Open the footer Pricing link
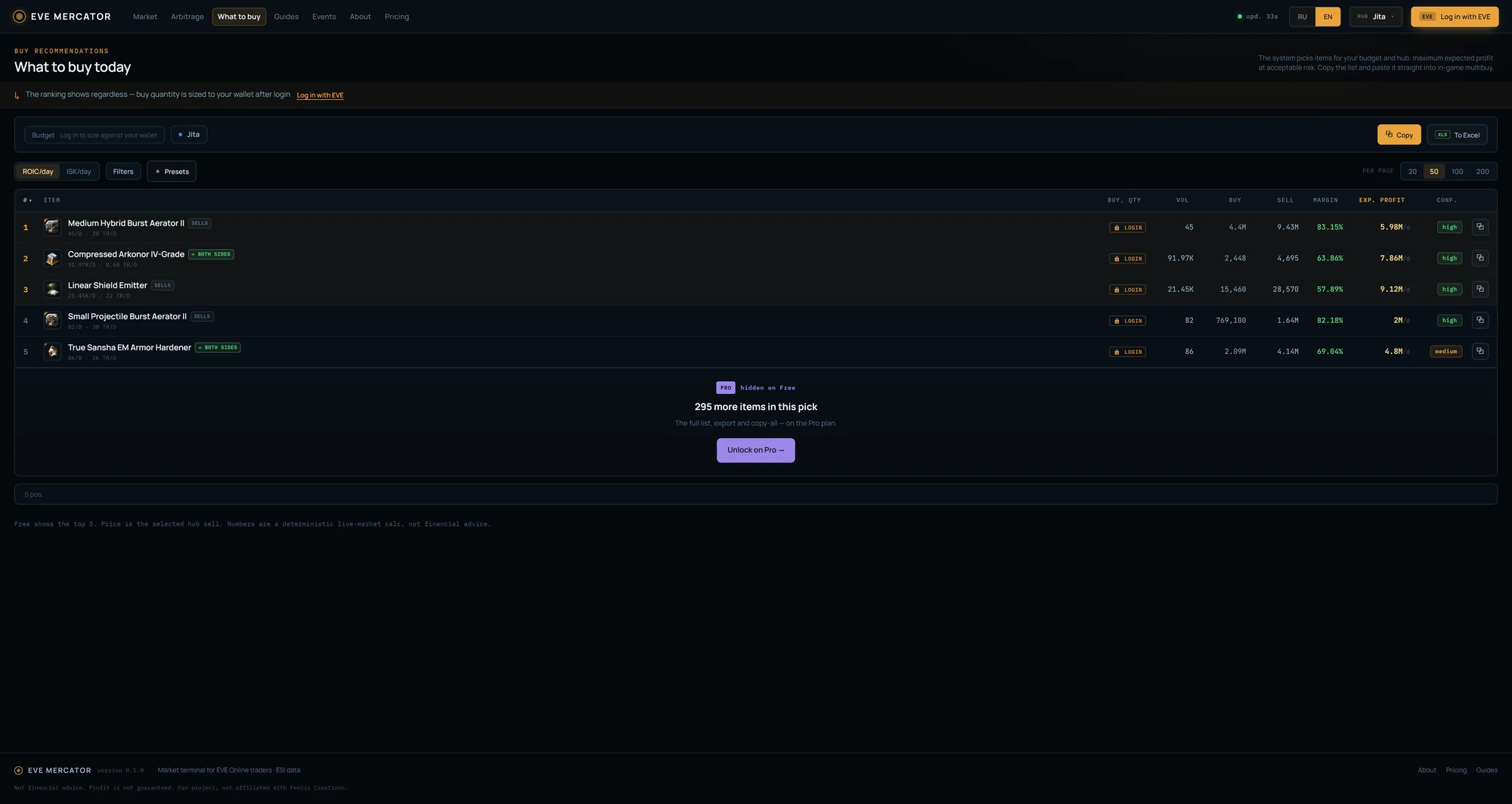The height and width of the screenshot is (804, 1512). (1456, 770)
